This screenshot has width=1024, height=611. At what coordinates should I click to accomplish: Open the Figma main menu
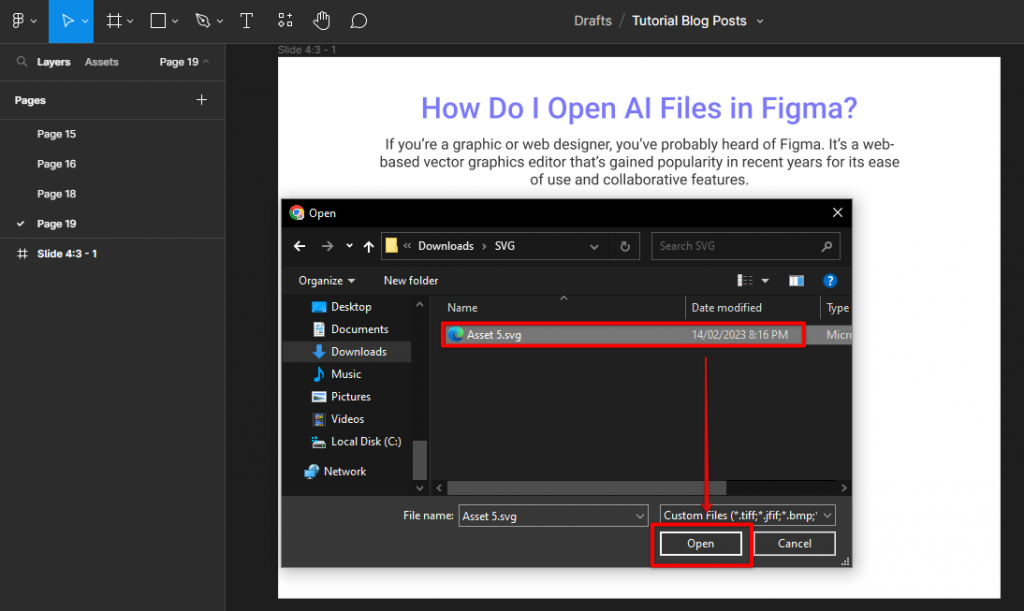(x=19, y=21)
